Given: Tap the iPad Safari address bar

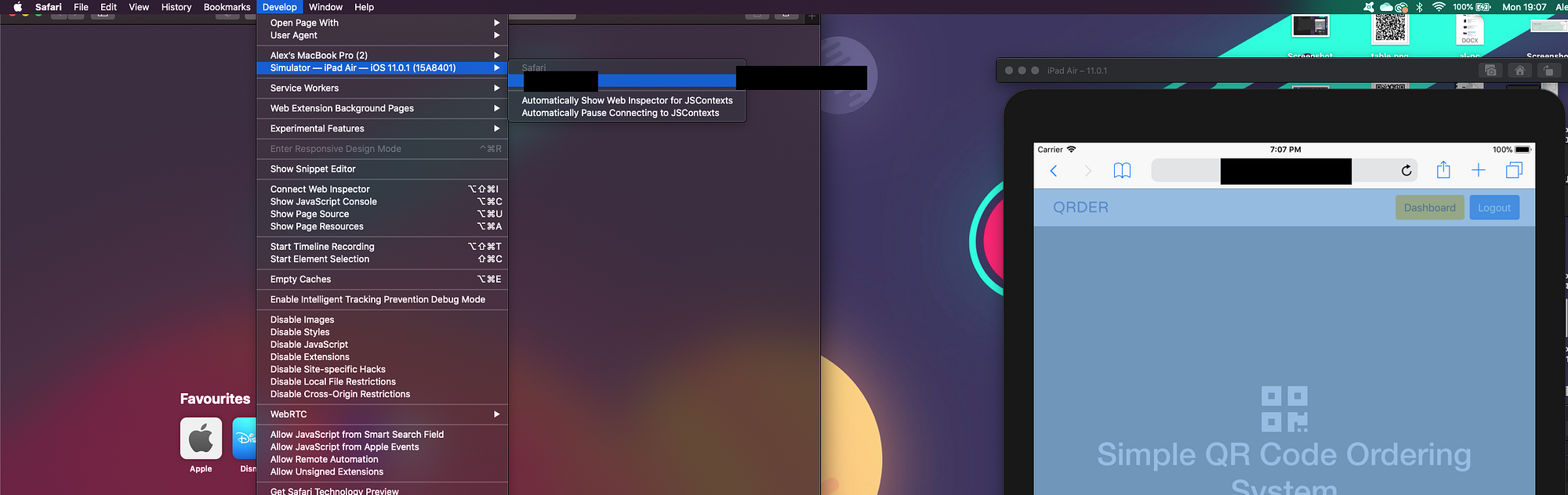Looking at the screenshot, I should point(1284,171).
